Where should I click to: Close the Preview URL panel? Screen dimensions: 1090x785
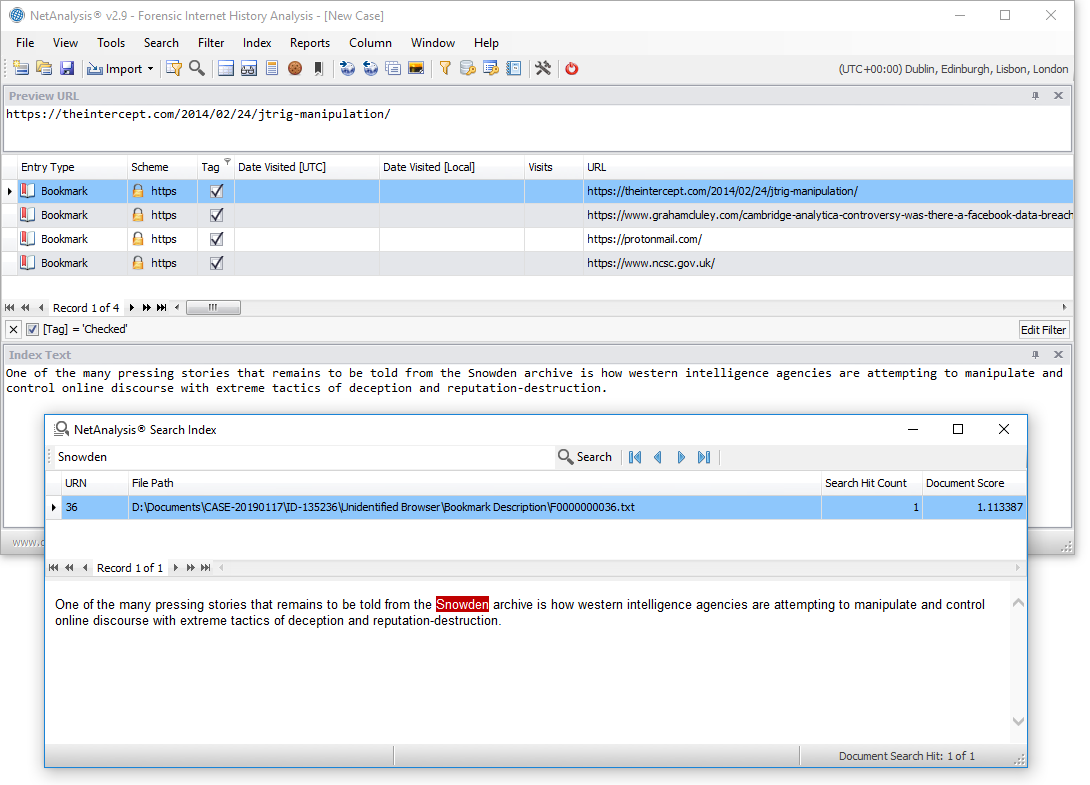coord(1058,96)
